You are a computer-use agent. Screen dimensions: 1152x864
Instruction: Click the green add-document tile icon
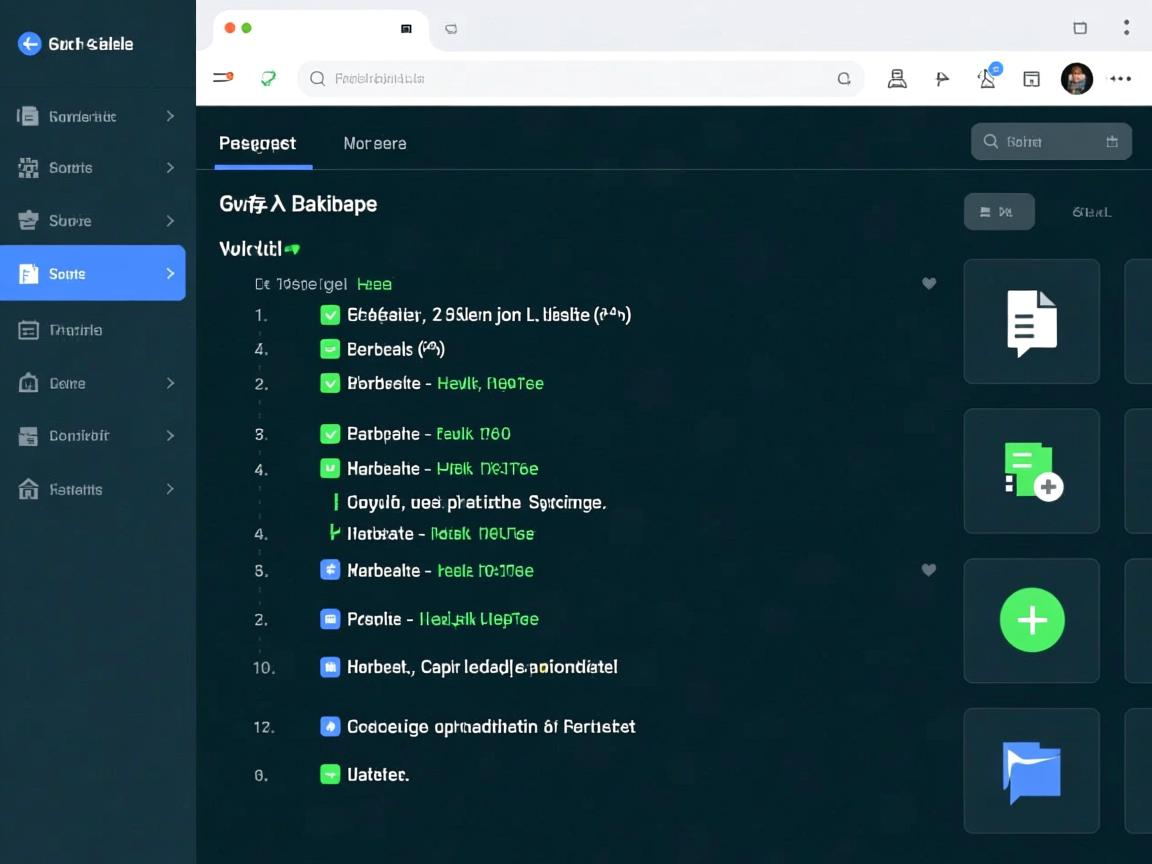coord(1031,471)
